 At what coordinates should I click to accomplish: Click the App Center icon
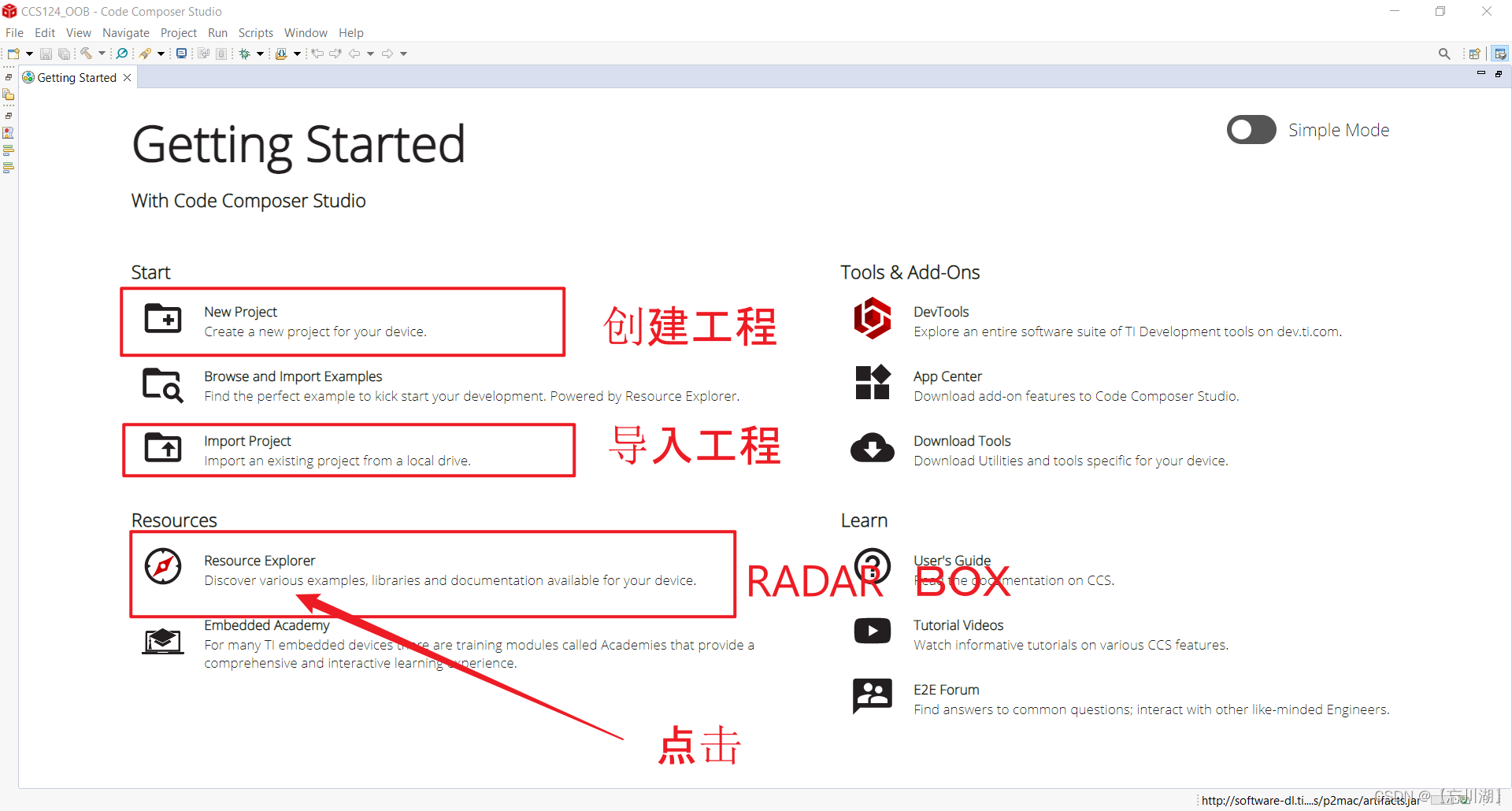click(x=873, y=383)
